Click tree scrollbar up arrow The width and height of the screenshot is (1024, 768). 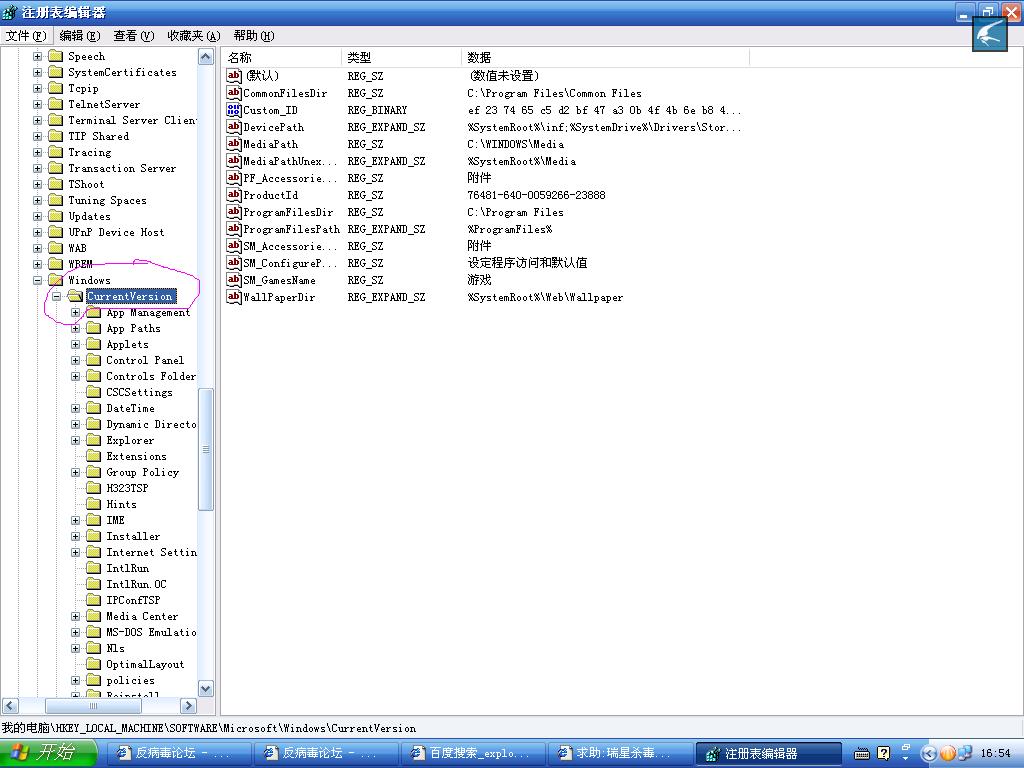pos(206,57)
